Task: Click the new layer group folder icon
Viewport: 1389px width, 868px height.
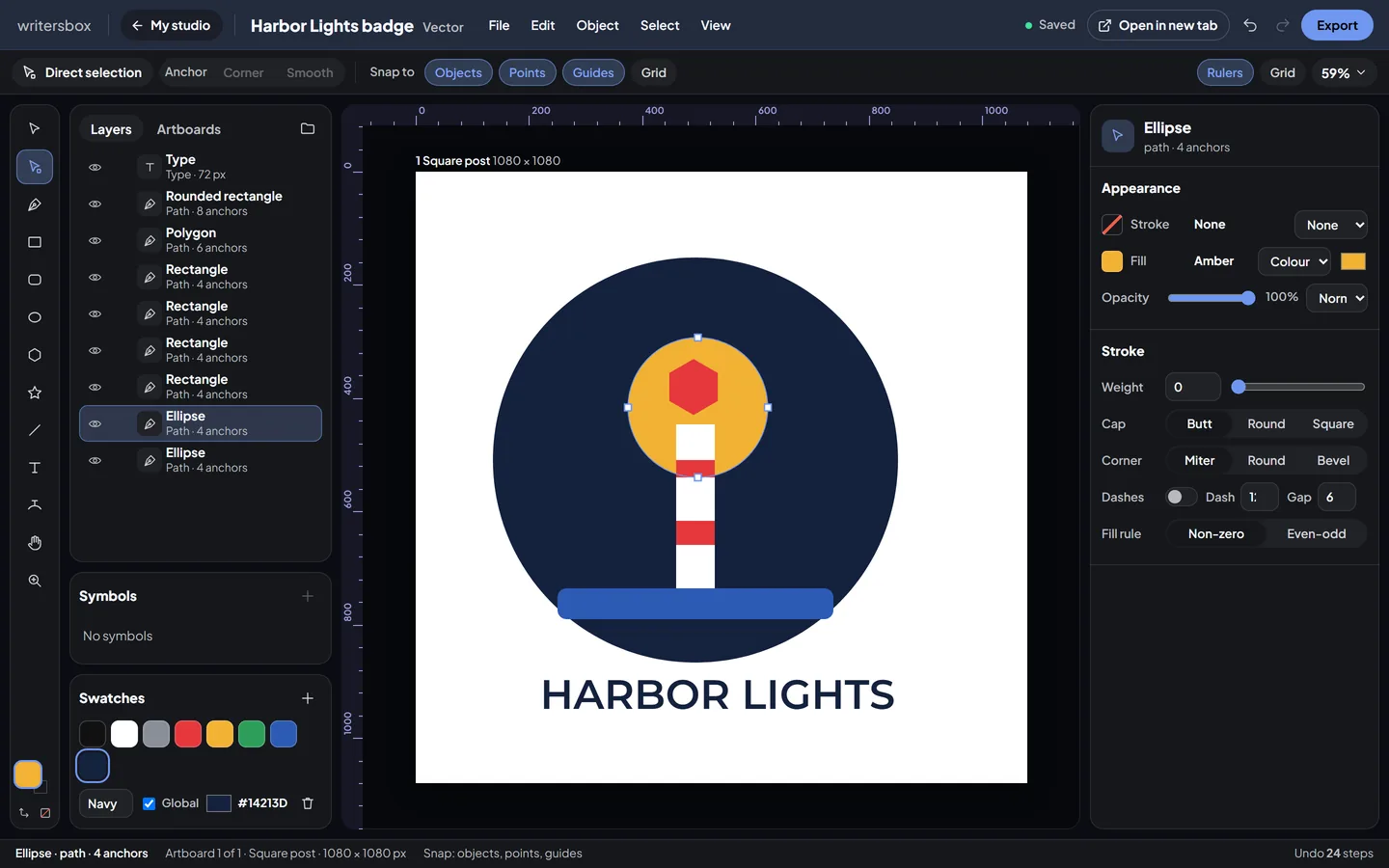Action: point(308,129)
